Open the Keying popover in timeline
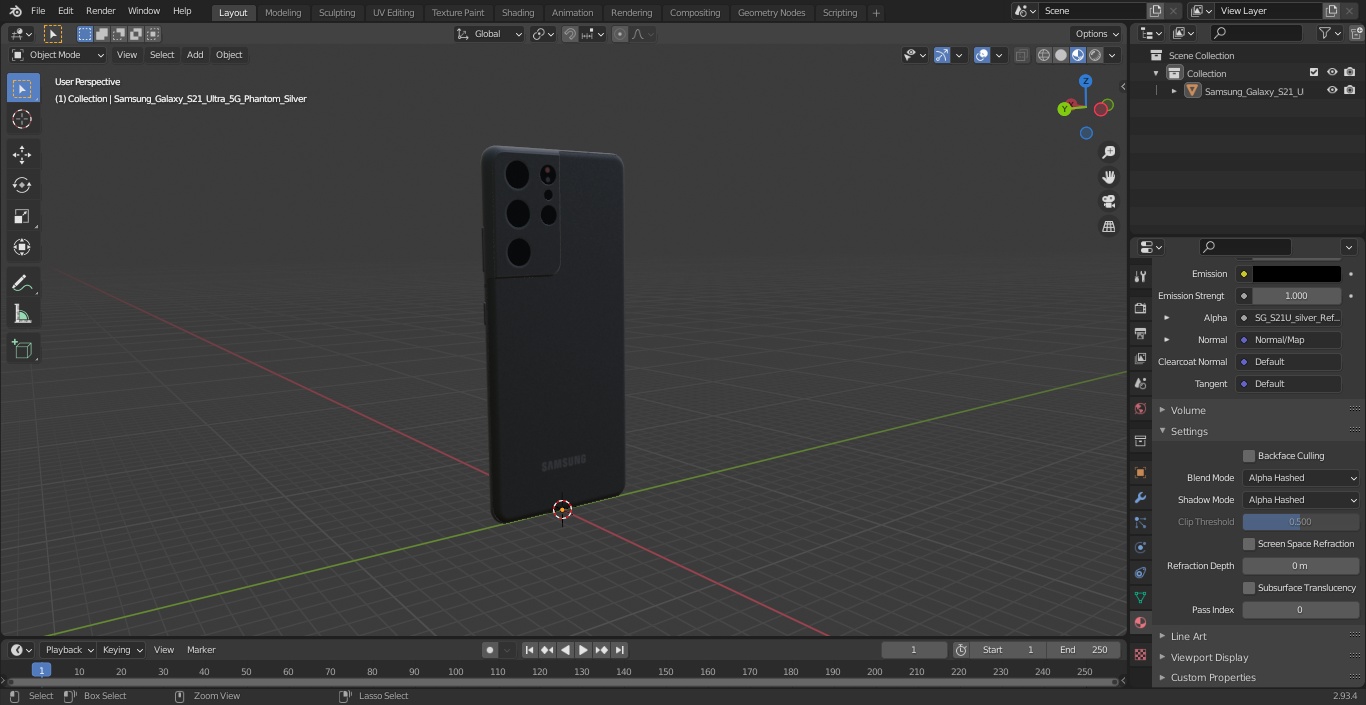Viewport: 1366px width, 705px height. pos(122,650)
